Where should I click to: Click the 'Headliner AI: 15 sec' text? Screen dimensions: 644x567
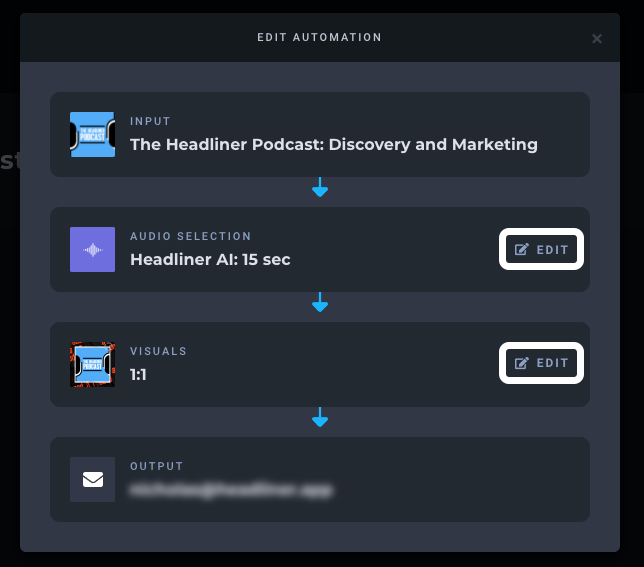[210, 259]
